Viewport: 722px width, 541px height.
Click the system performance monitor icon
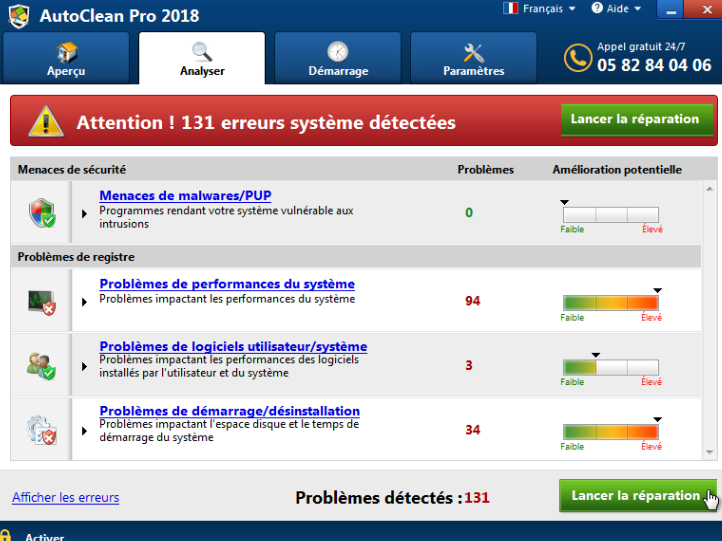(x=41, y=301)
